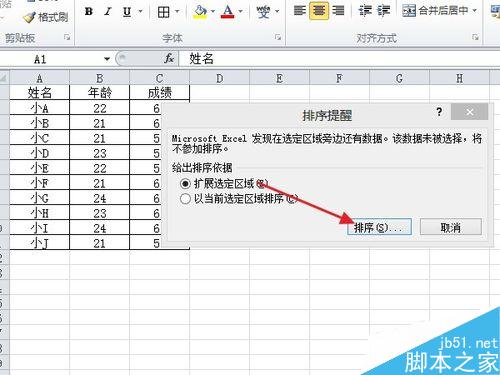Click age cell 22 in 小A row

(99, 108)
